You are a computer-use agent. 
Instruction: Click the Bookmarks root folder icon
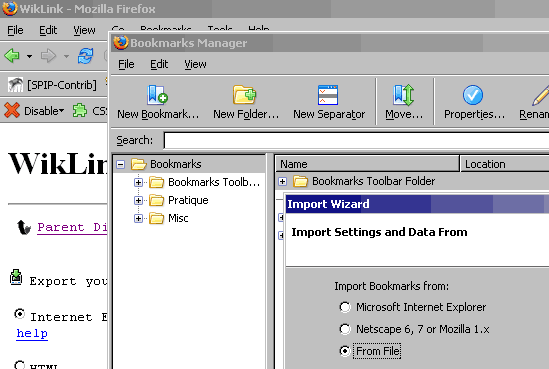click(x=138, y=164)
